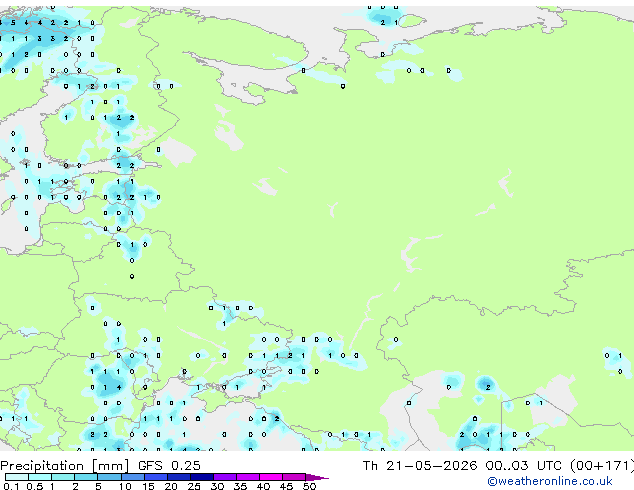Screen dimensions: 634x490
Task: Click the legend swatch for 2 to 5 mm
Action: pyautogui.click(x=86, y=477)
